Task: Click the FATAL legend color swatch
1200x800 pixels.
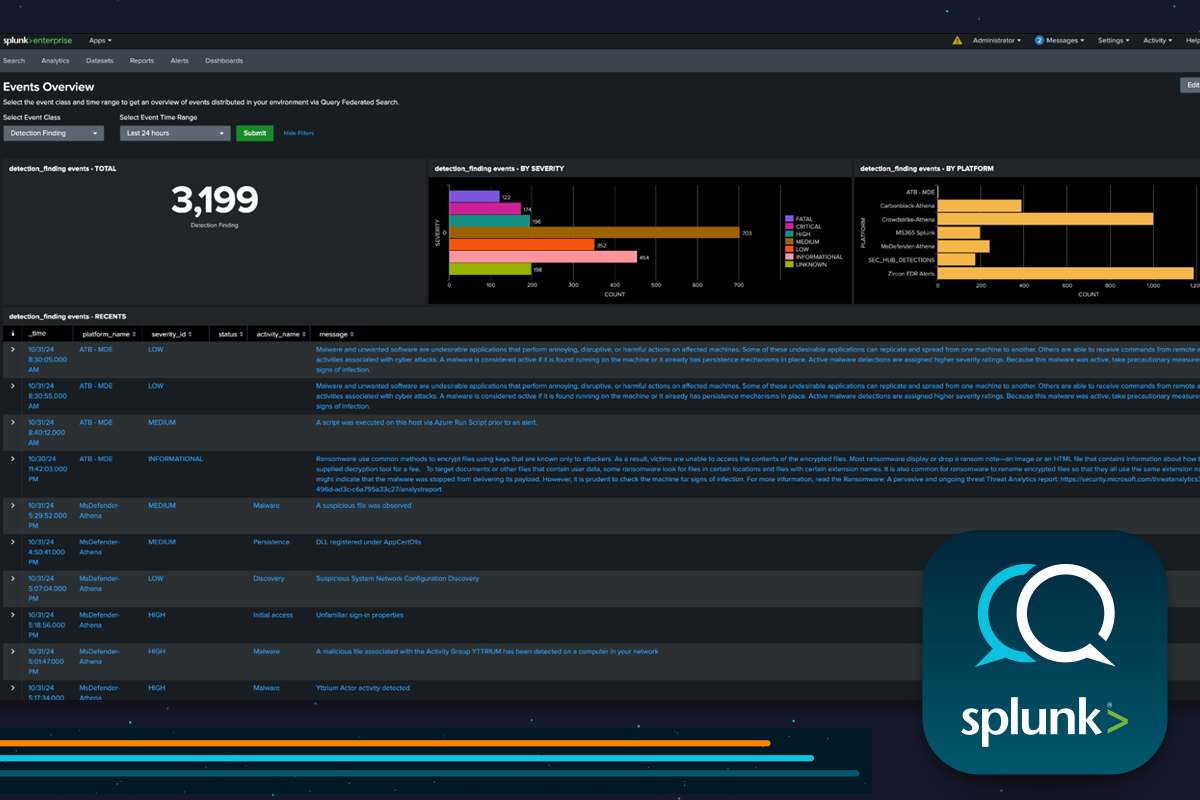Action: pos(789,218)
